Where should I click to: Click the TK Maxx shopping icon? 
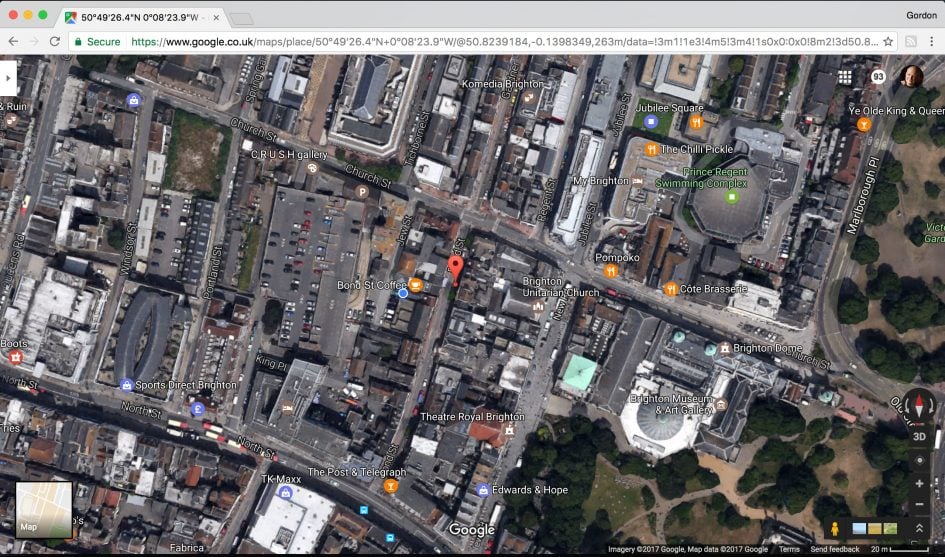[x=286, y=492]
